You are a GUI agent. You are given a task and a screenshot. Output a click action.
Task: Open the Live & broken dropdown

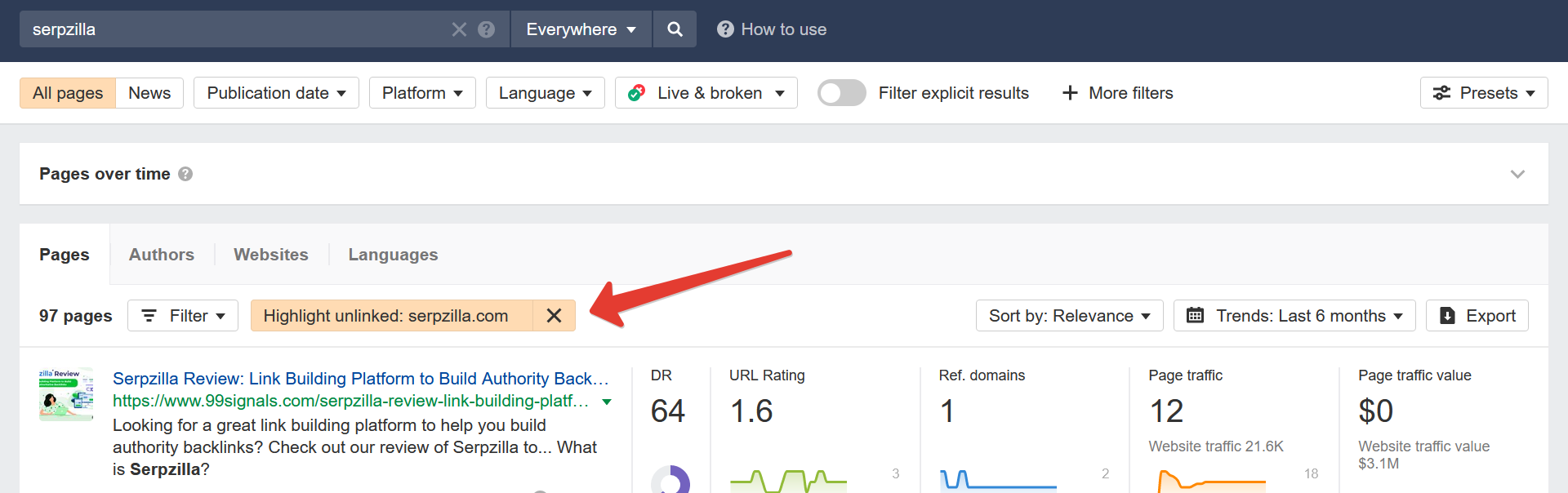coord(706,93)
